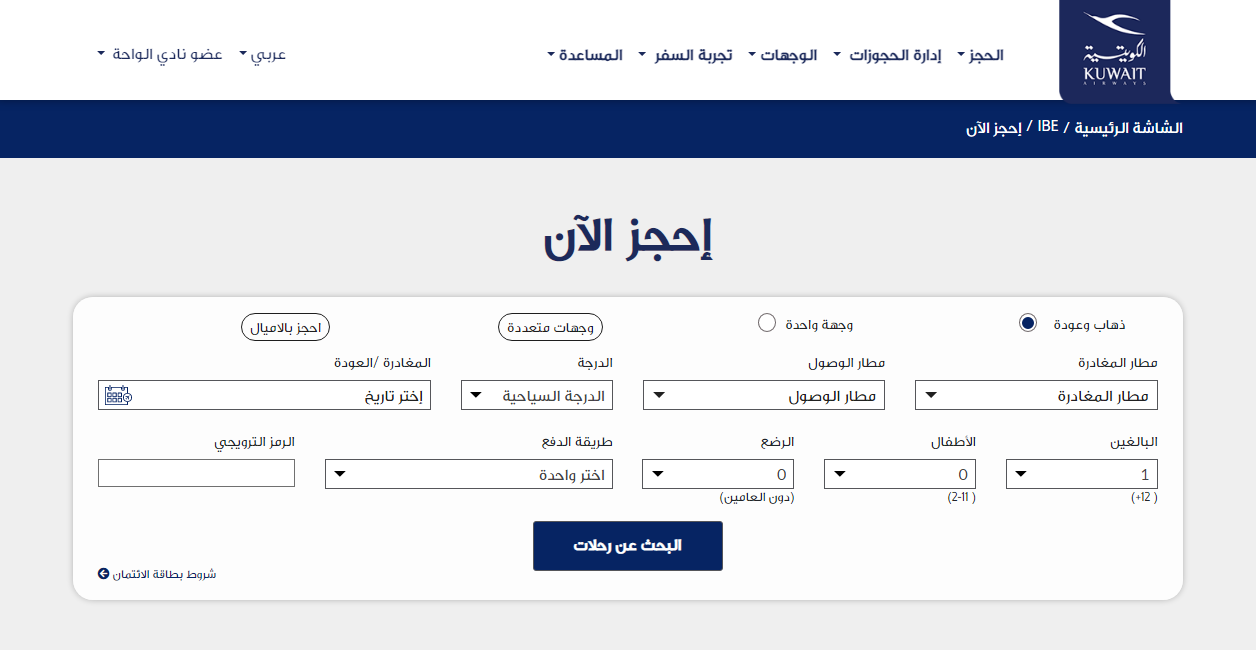Viewport: 1256px width, 650px height.
Task: Open the الرضع infants count dropdown
Action: point(717,474)
